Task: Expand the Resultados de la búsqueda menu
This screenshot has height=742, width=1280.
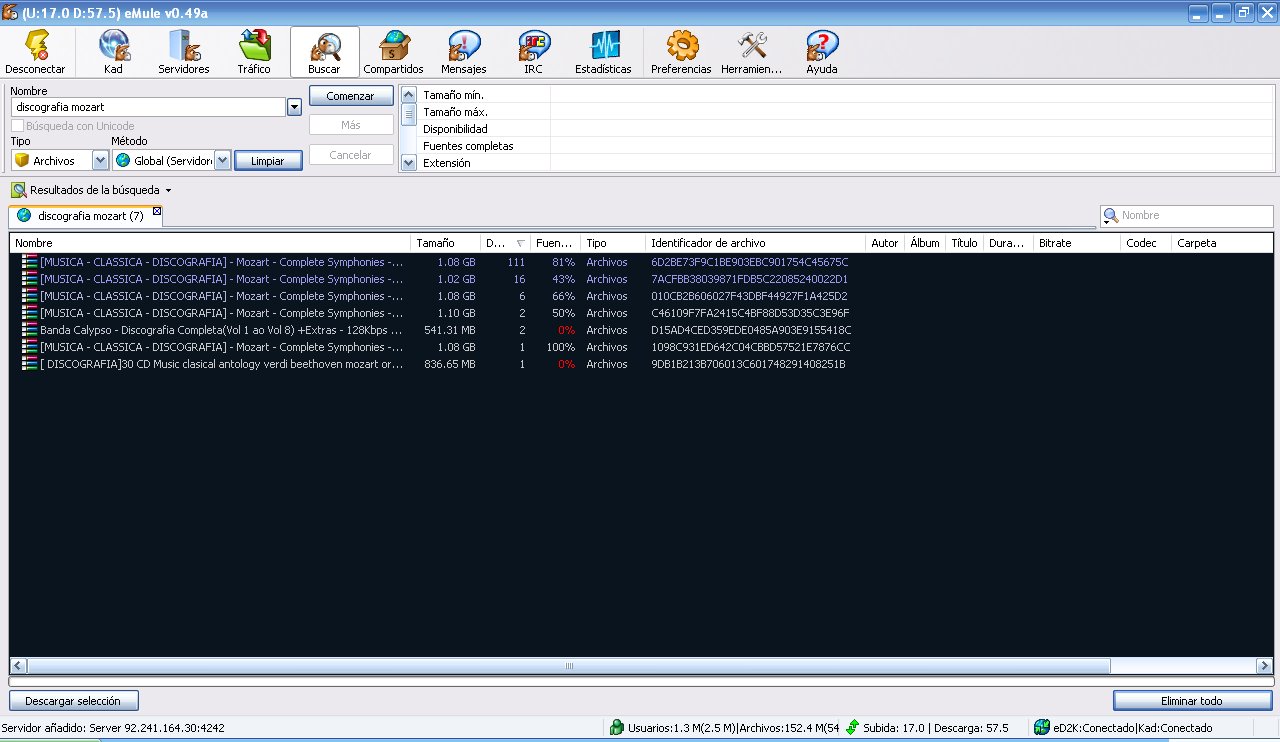Action: [168, 190]
